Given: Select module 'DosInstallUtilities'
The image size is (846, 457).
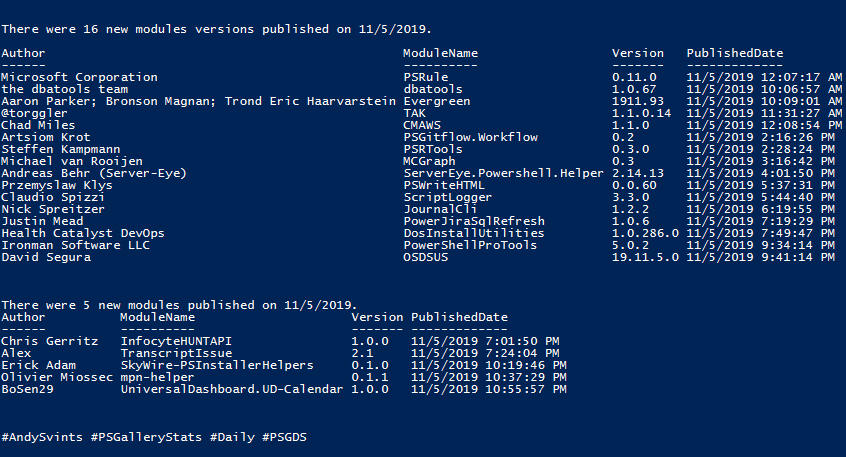Looking at the screenshot, I should 474,233.
